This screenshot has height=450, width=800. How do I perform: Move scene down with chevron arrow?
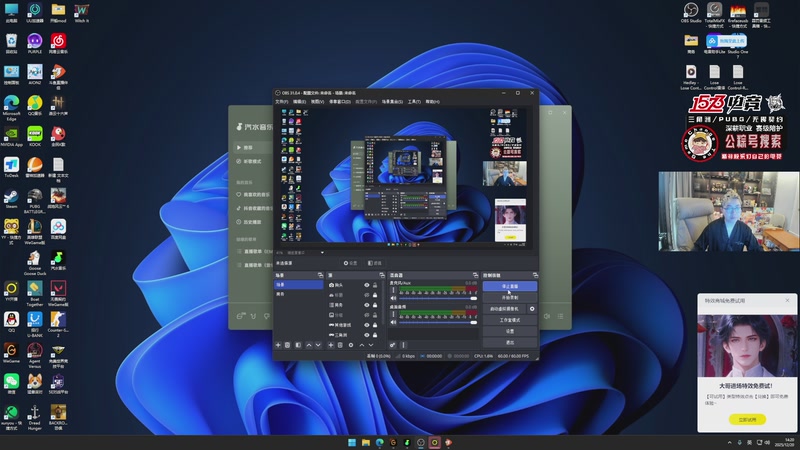(x=318, y=345)
